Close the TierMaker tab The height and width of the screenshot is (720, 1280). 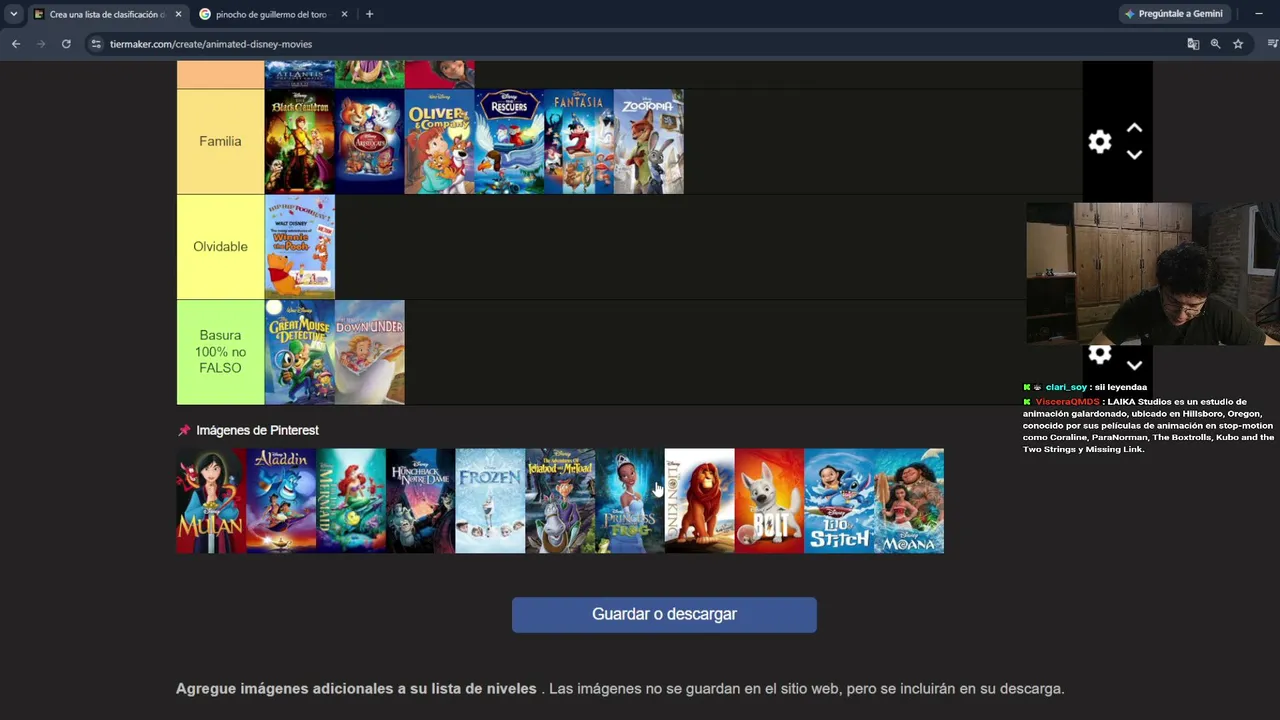point(178,14)
